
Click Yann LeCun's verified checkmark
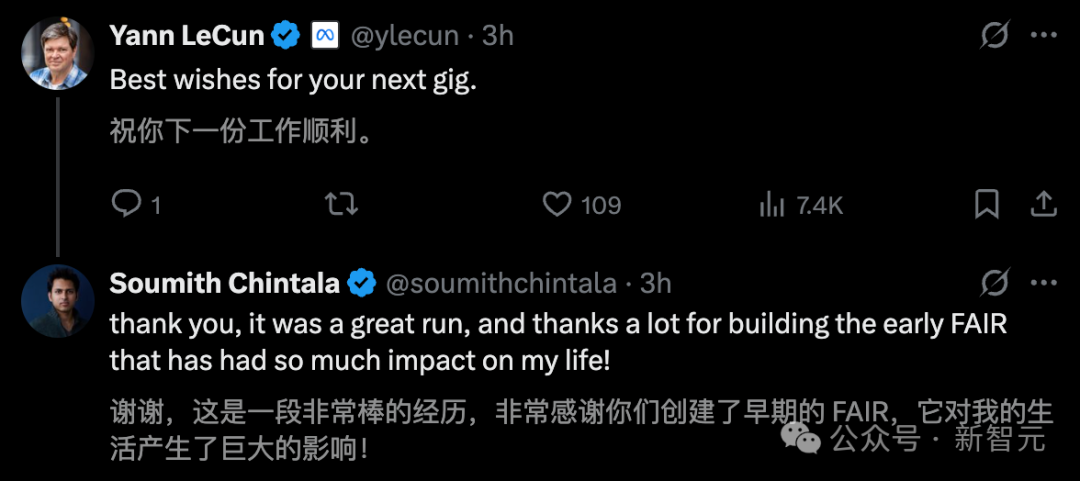click(x=287, y=36)
